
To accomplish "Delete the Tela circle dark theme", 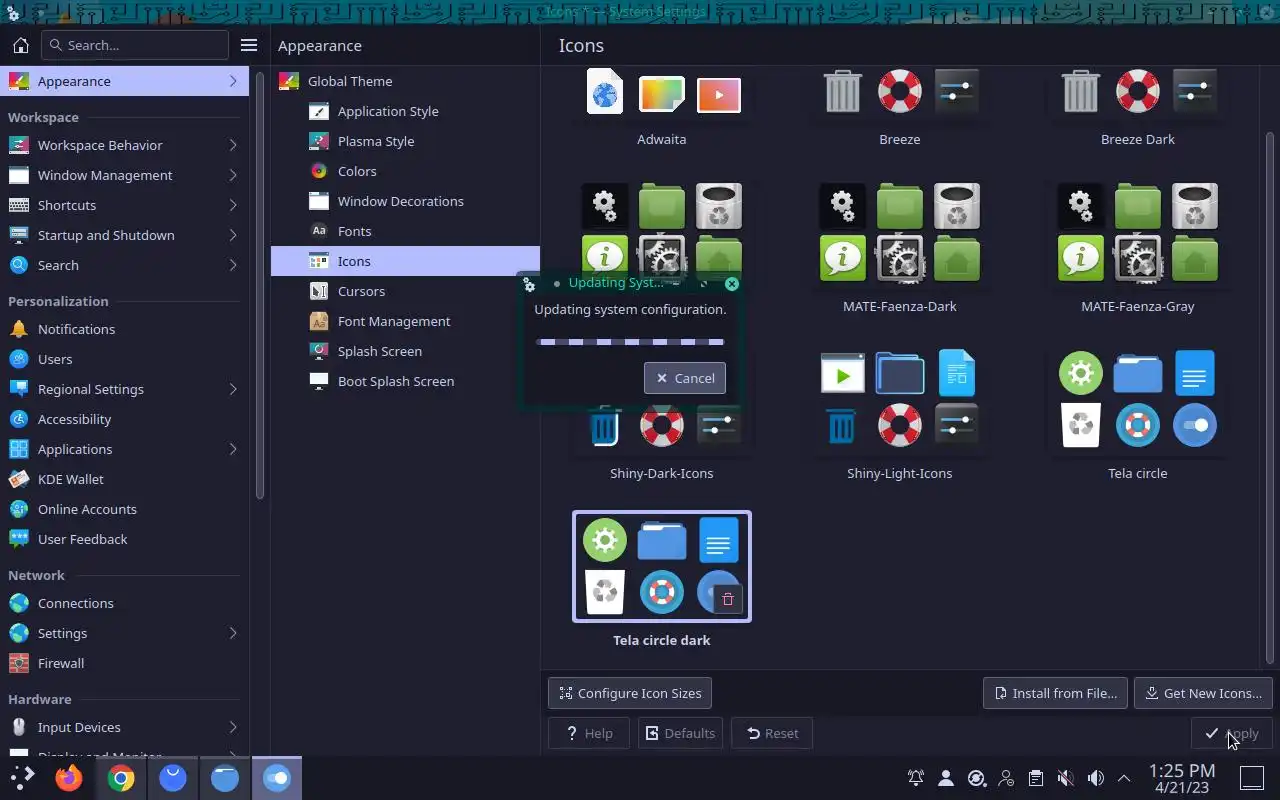I will tap(728, 599).
